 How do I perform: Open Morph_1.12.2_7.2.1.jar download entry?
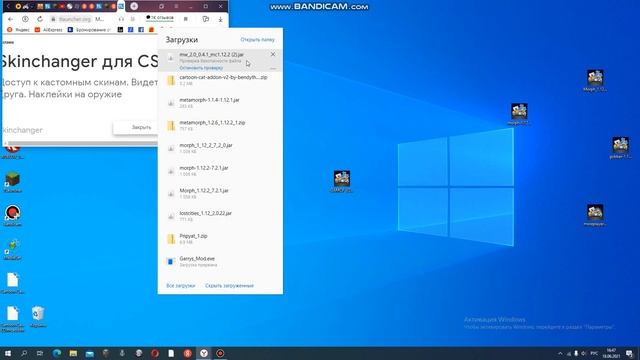click(220, 193)
